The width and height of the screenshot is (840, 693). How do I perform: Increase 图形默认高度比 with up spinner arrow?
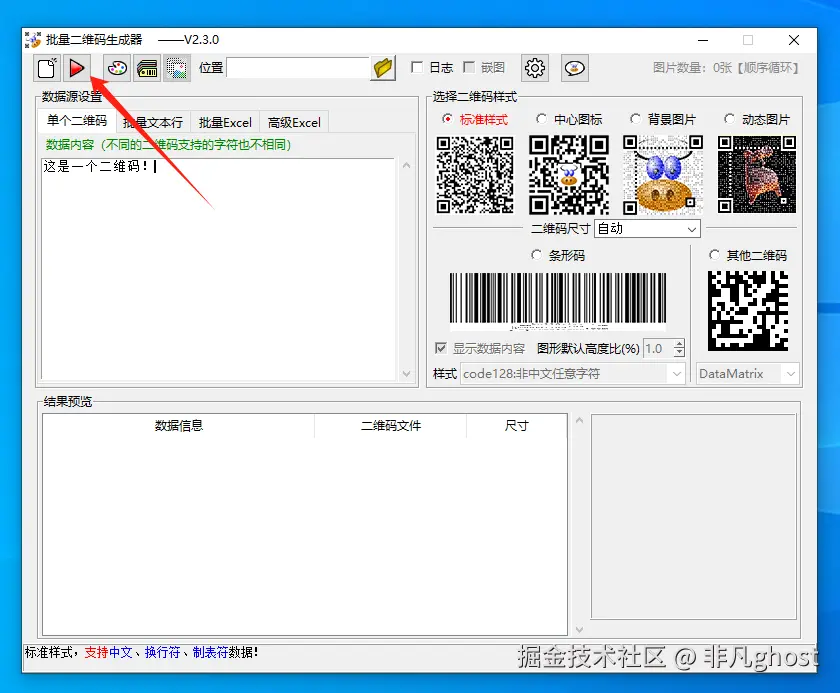(679, 344)
